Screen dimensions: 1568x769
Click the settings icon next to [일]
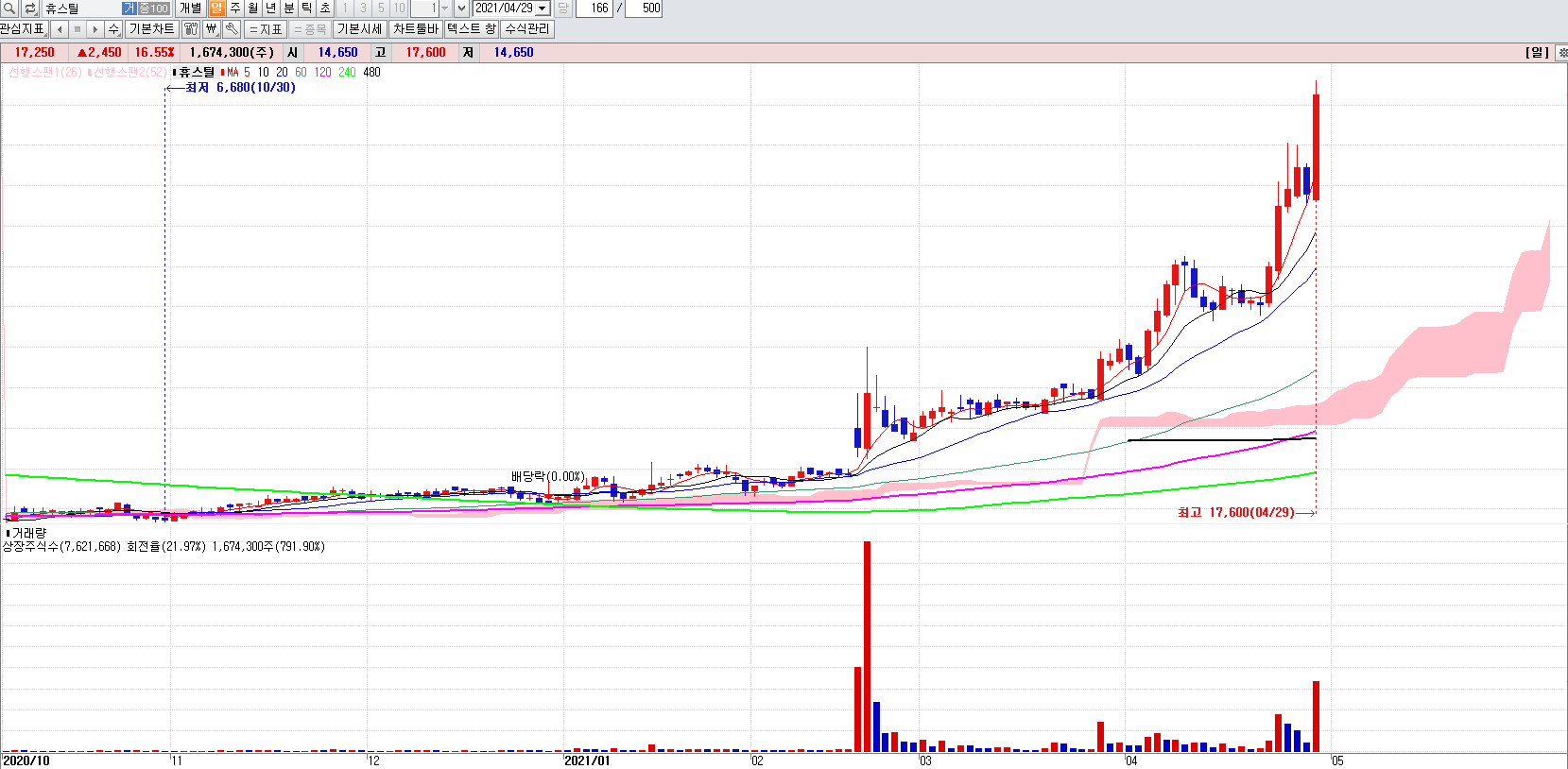tap(1561, 53)
